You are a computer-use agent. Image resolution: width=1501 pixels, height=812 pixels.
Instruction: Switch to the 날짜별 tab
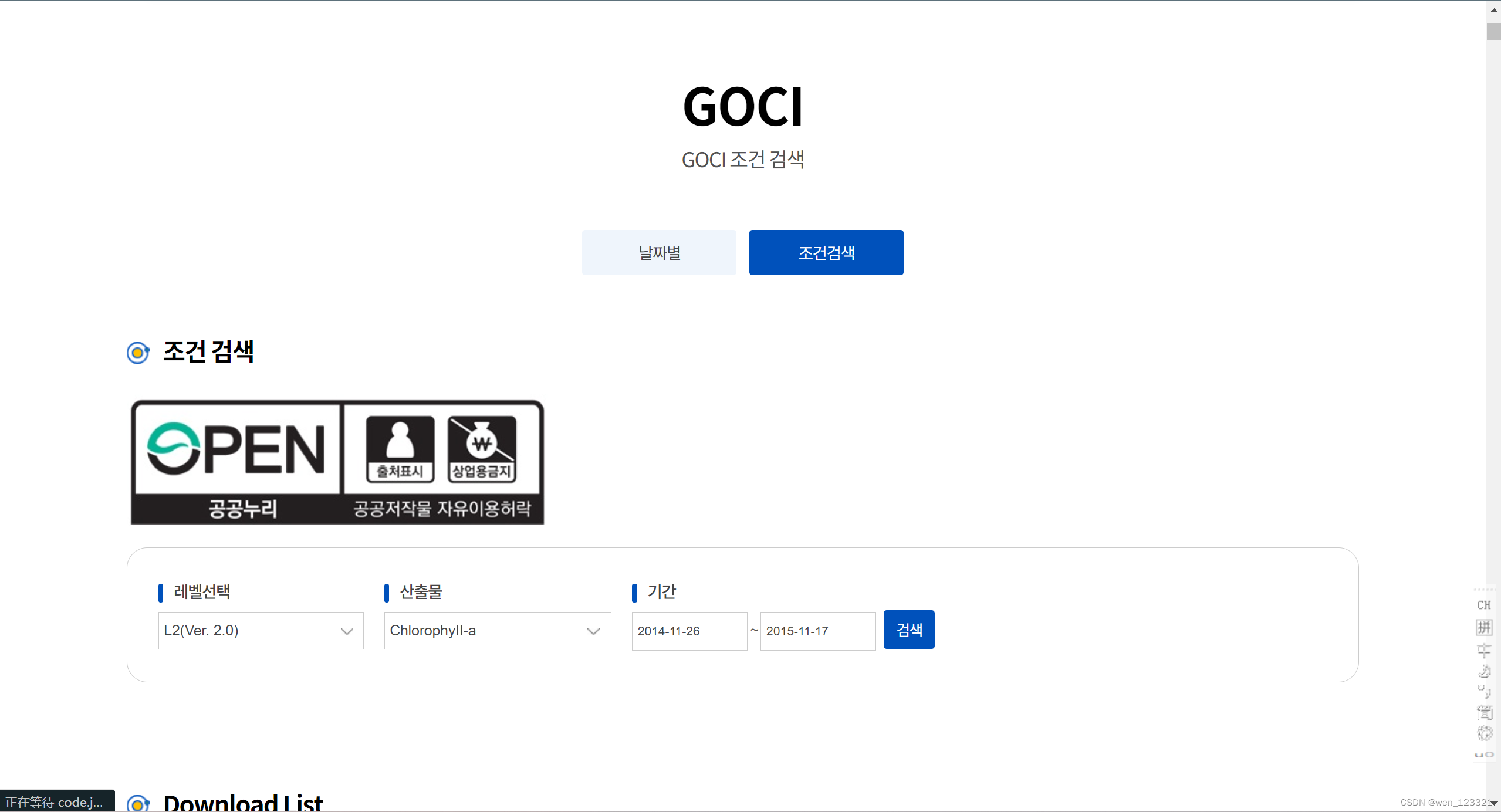pyautogui.click(x=658, y=253)
